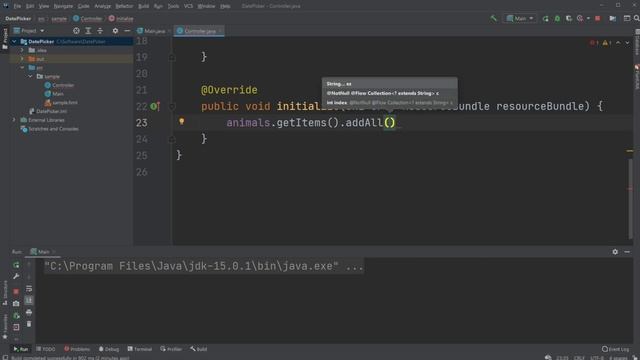The width and height of the screenshot is (640, 360).
Task: Collapse the DatePicker root tree node
Action: (14, 42)
